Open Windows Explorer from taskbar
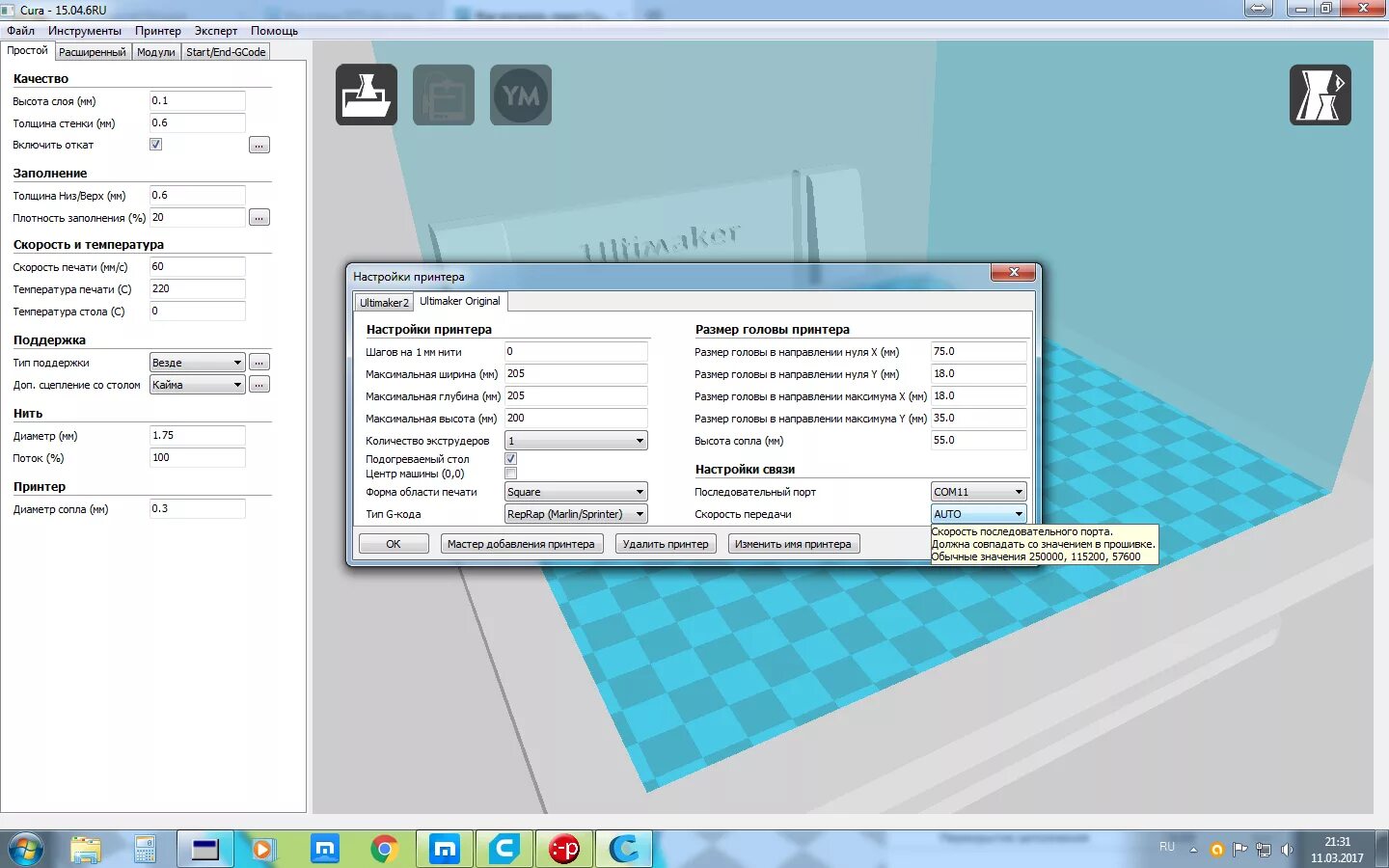This screenshot has height=868, width=1389. [x=85, y=850]
